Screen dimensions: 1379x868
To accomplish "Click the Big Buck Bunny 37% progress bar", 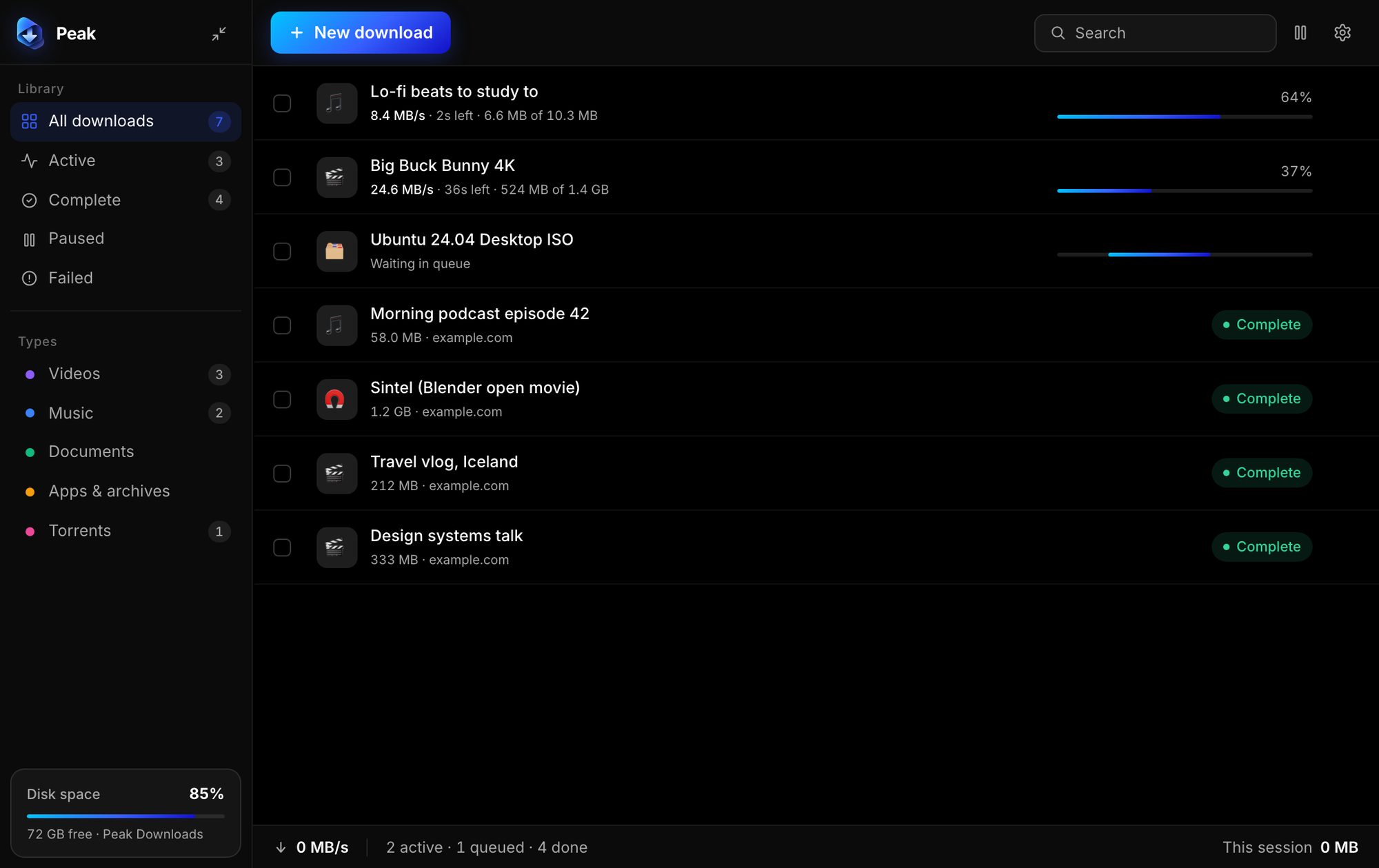I will [1185, 190].
